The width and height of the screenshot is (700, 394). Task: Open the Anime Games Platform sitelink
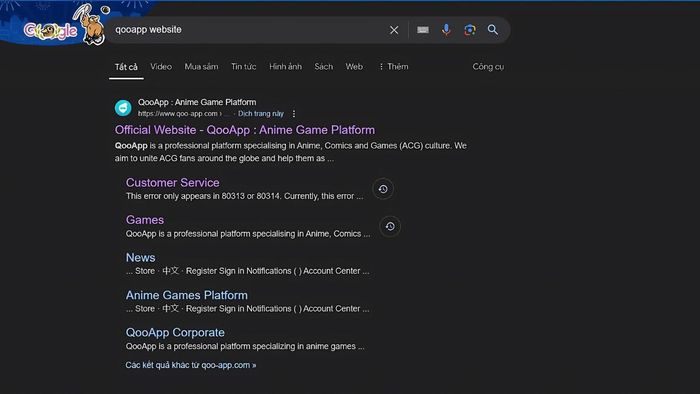(x=187, y=295)
